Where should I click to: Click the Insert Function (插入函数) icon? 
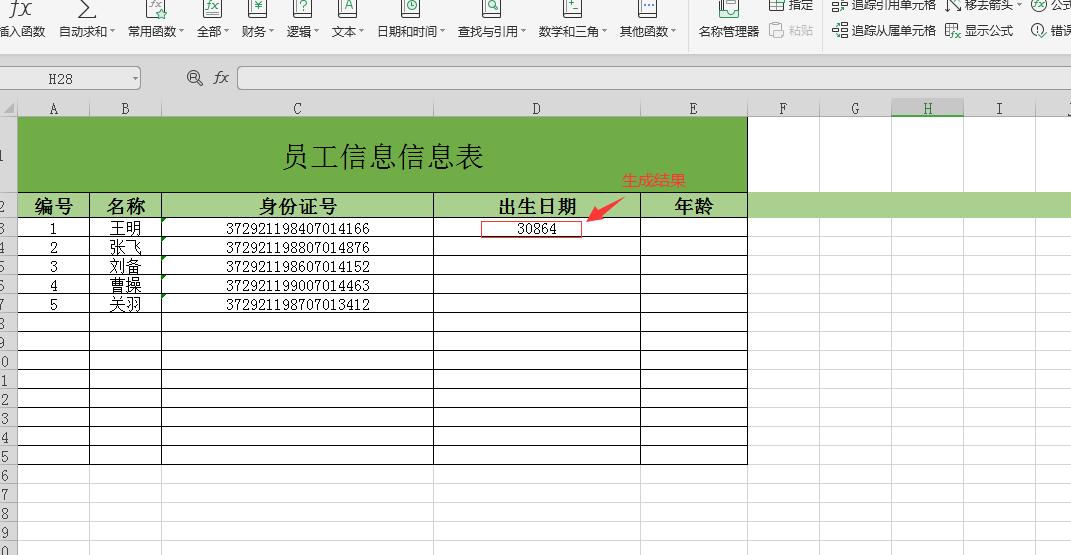coord(21,10)
